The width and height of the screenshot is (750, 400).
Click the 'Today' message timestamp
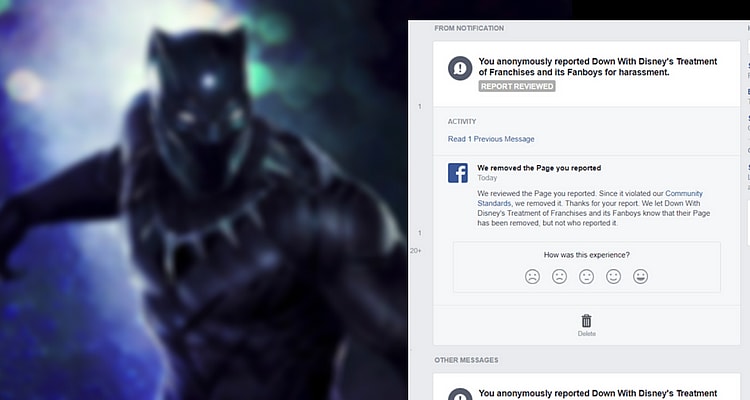(x=487, y=178)
